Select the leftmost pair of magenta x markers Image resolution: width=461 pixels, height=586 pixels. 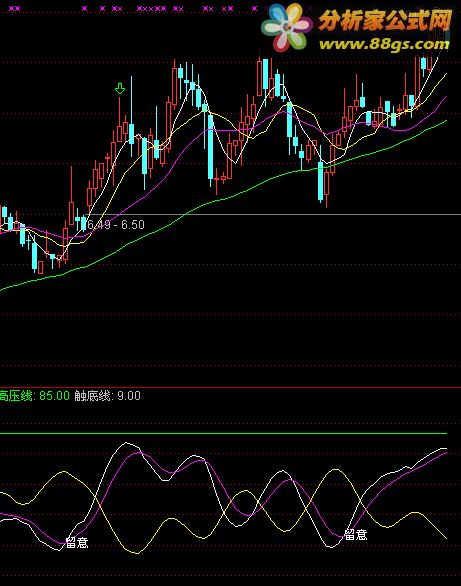pyautogui.click(x=14, y=8)
